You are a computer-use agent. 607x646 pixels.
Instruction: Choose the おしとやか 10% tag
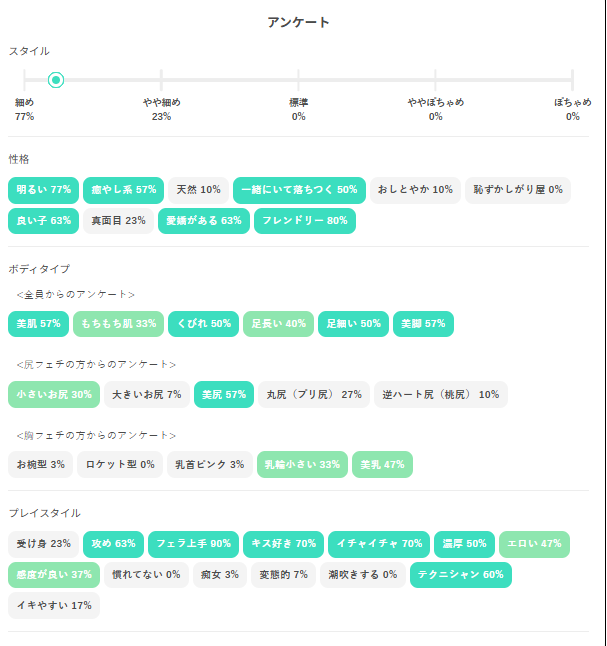click(x=415, y=190)
